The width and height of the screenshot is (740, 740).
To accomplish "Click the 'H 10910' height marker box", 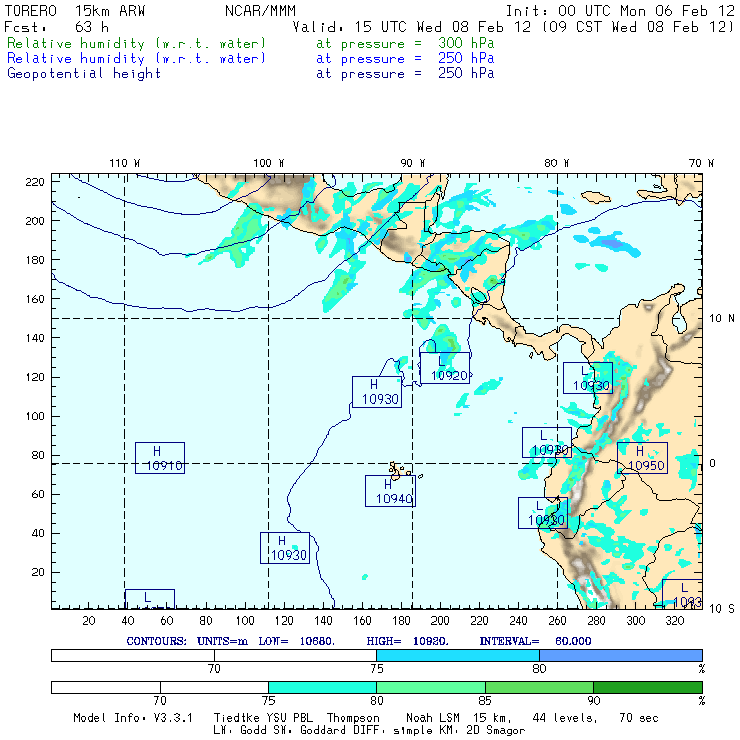I will tap(160, 458).
